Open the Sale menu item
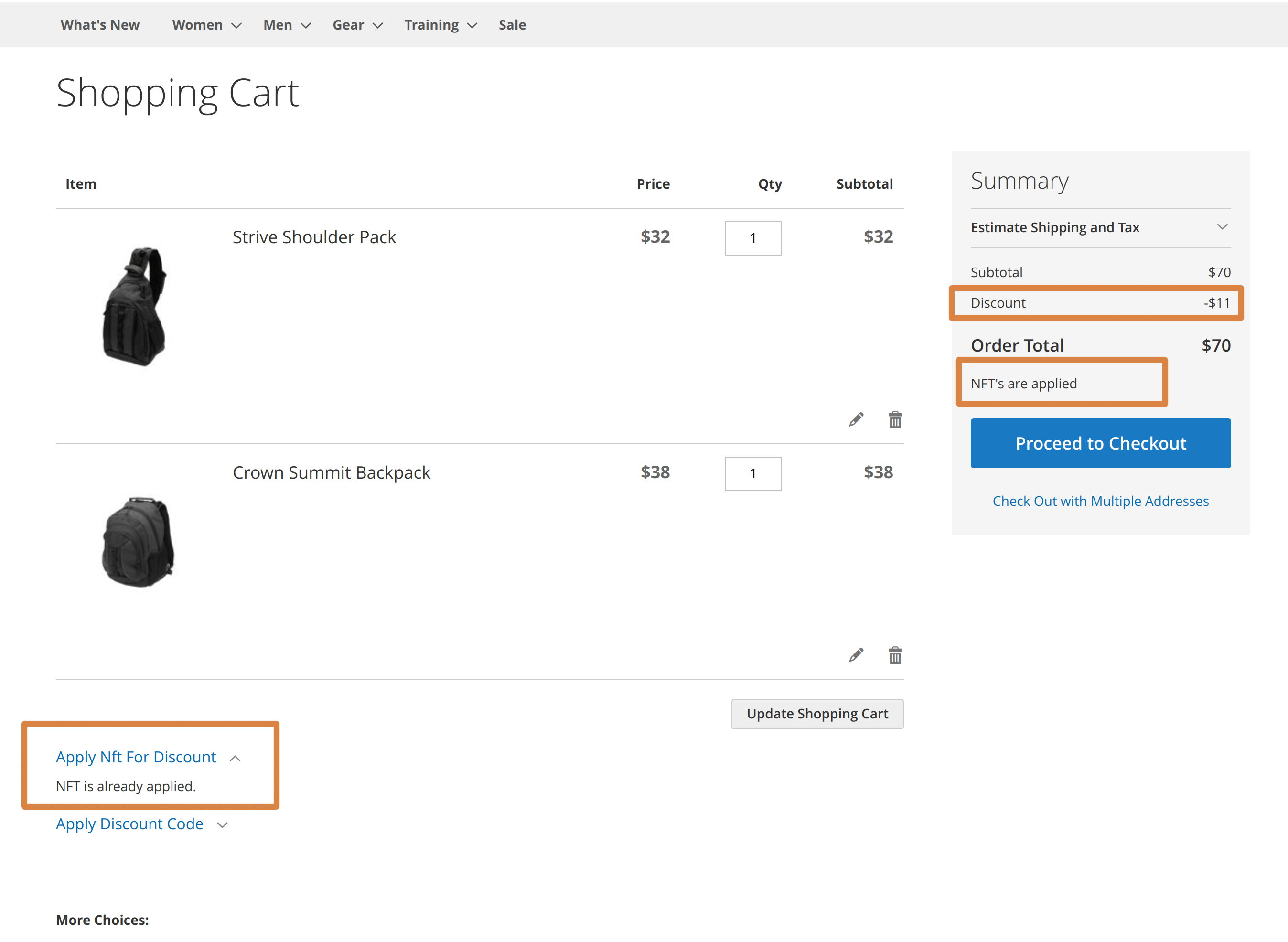Viewport: 1288px width, 942px height. click(x=512, y=25)
